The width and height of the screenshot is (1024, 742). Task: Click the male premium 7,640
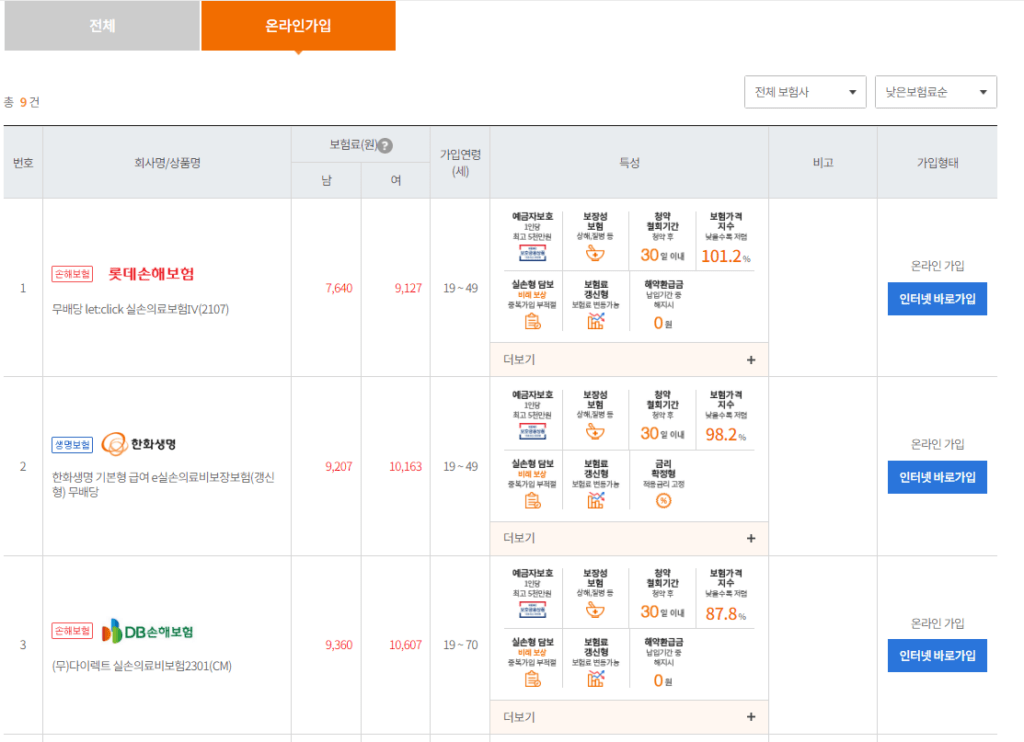[339, 288]
